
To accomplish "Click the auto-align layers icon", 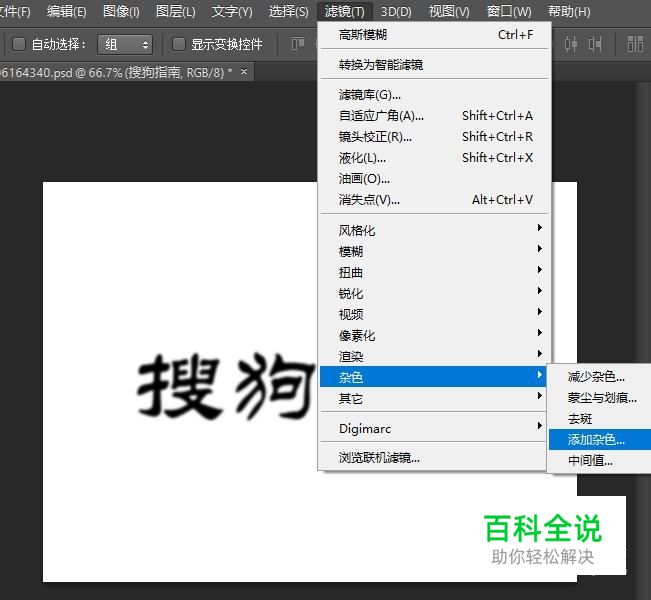I will click(x=635, y=44).
